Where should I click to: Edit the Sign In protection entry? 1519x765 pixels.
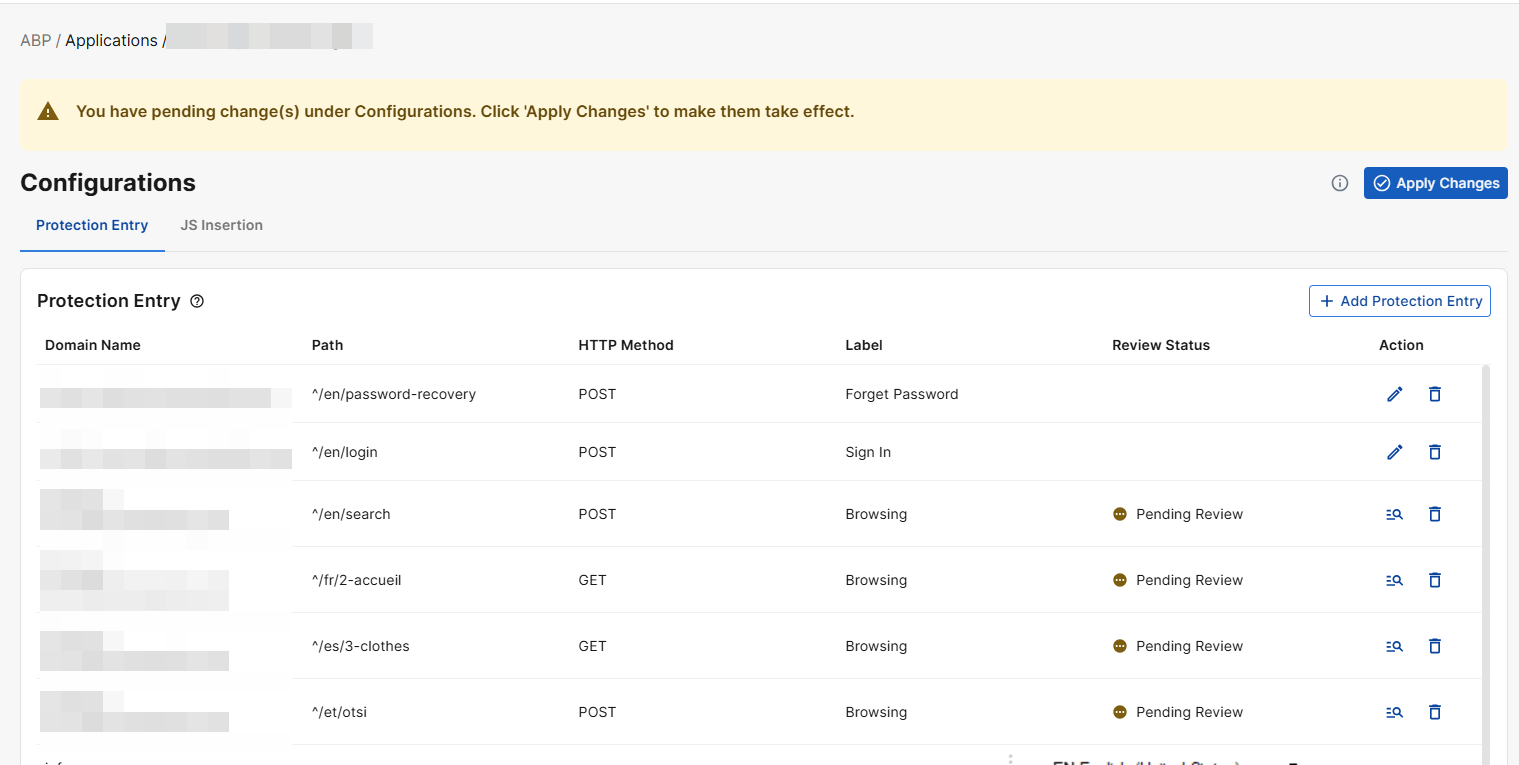coord(1394,452)
